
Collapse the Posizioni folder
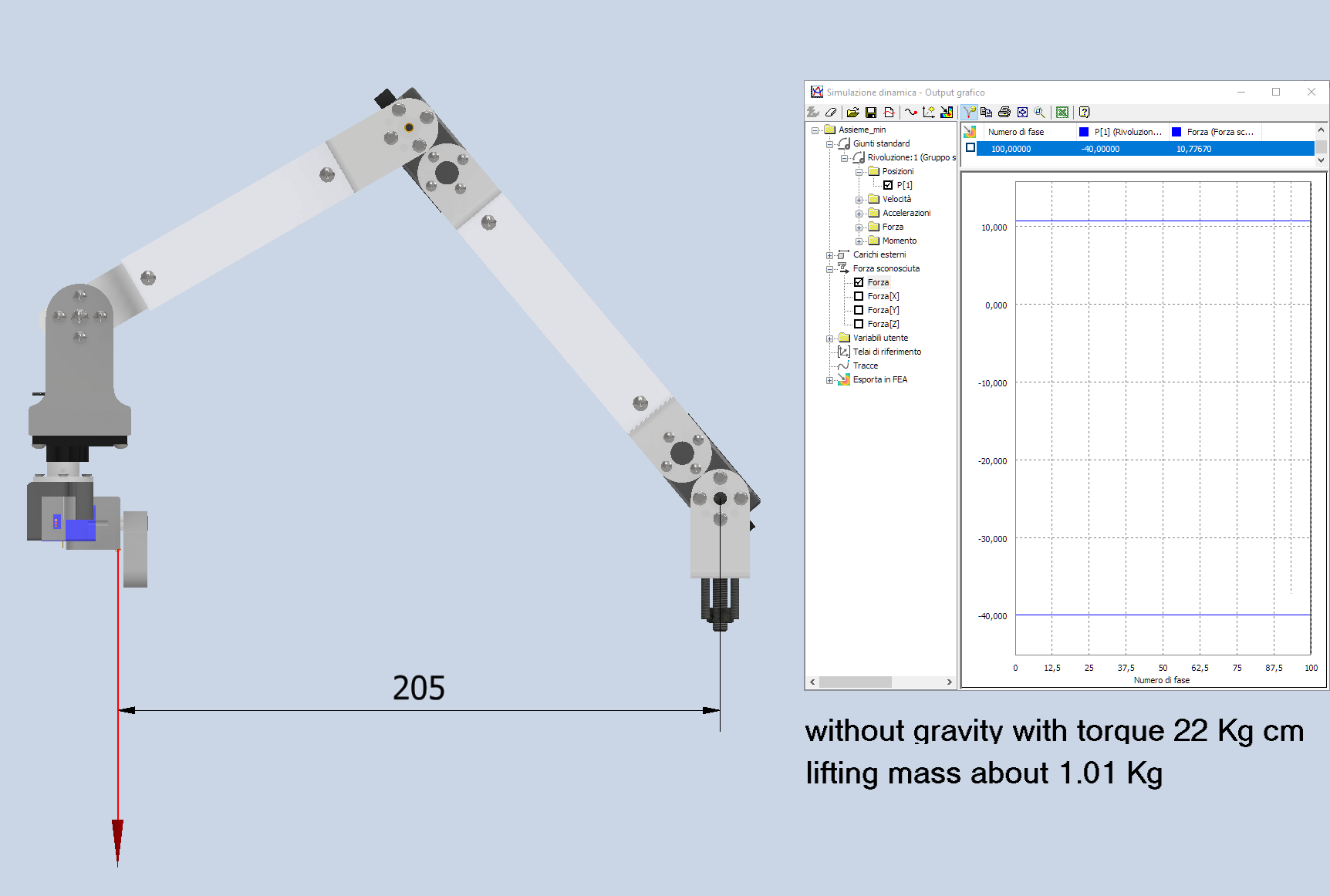(859, 172)
